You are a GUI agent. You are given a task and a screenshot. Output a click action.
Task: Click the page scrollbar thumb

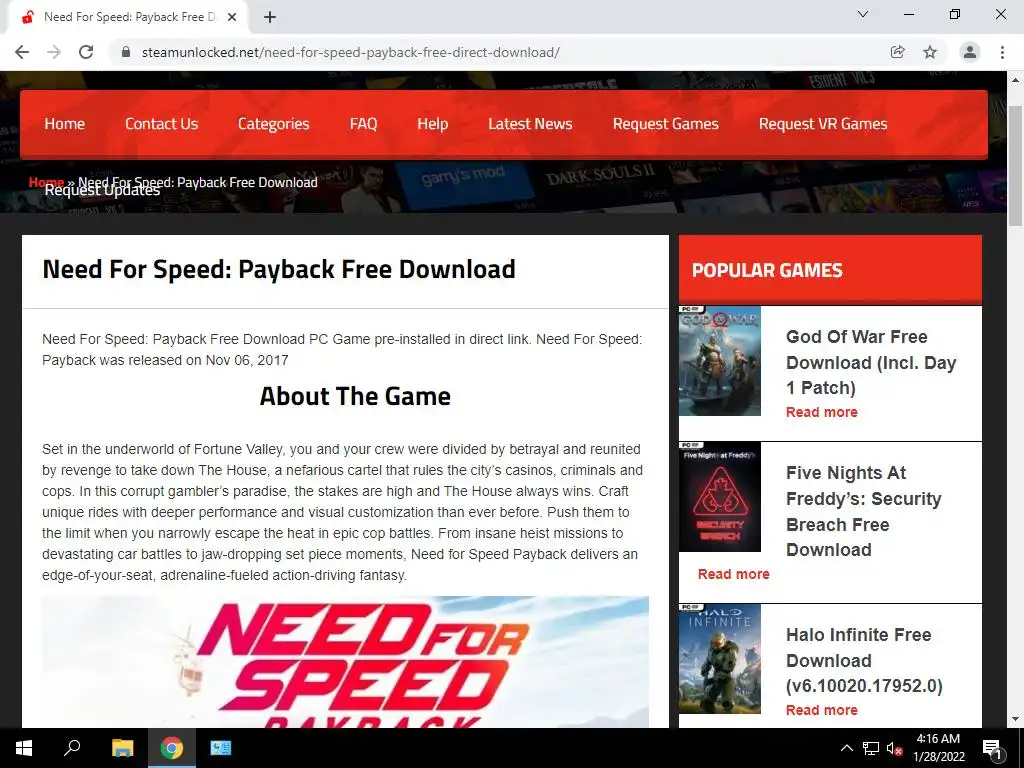pos(1016,165)
